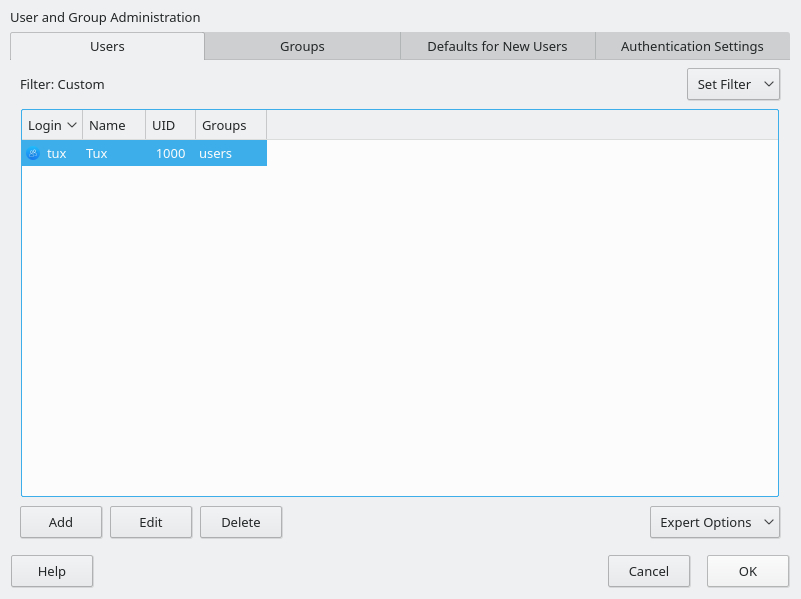Cancel the user administration dialog
The height and width of the screenshot is (599, 801).
649,571
